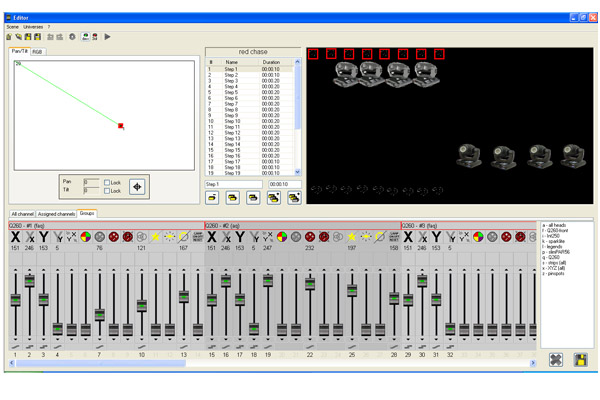
Task: Select 'a - all heads' group in list
Action: [557, 225]
